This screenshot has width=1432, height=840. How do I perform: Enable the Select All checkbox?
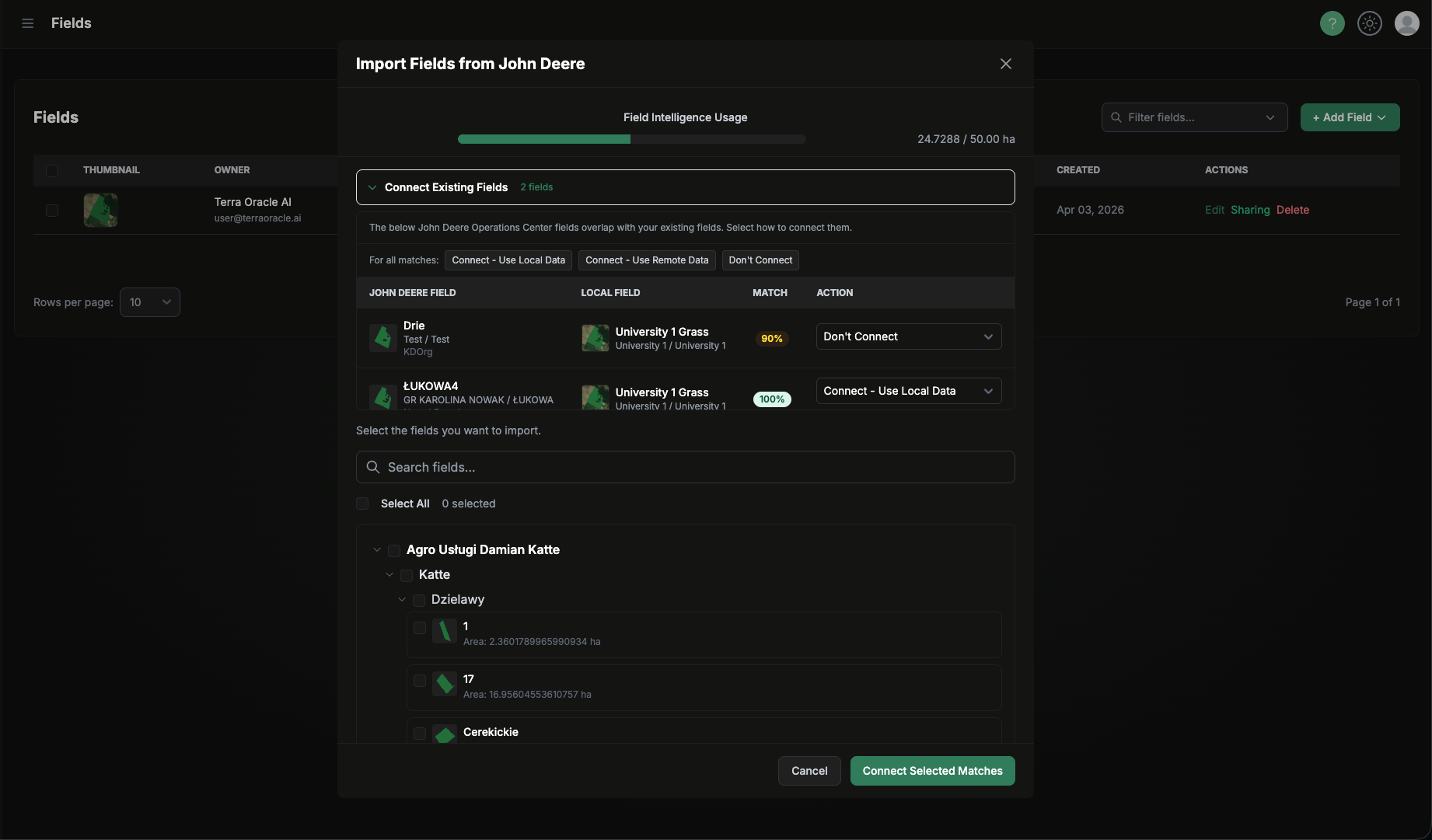(362, 504)
